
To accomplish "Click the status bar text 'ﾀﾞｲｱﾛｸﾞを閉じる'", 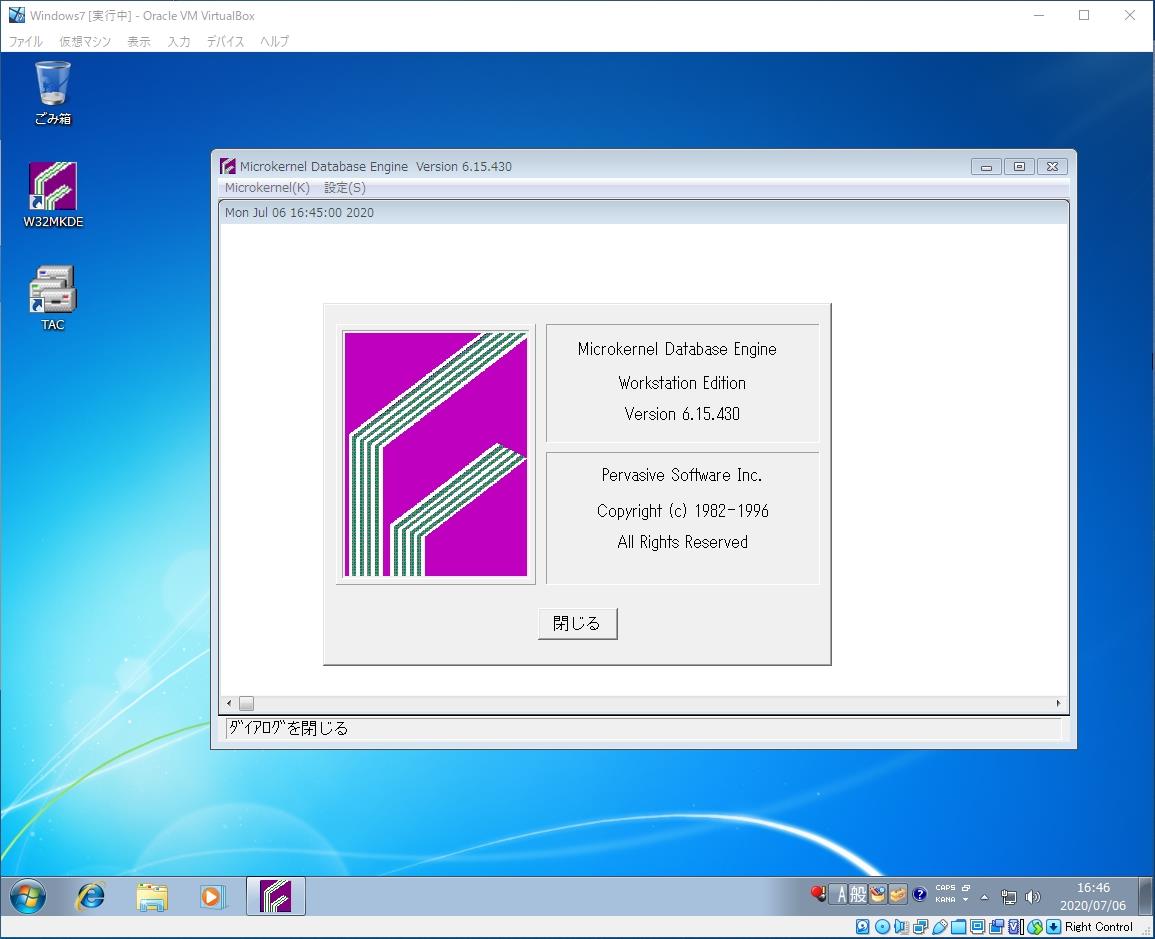I will pyautogui.click(x=287, y=728).
